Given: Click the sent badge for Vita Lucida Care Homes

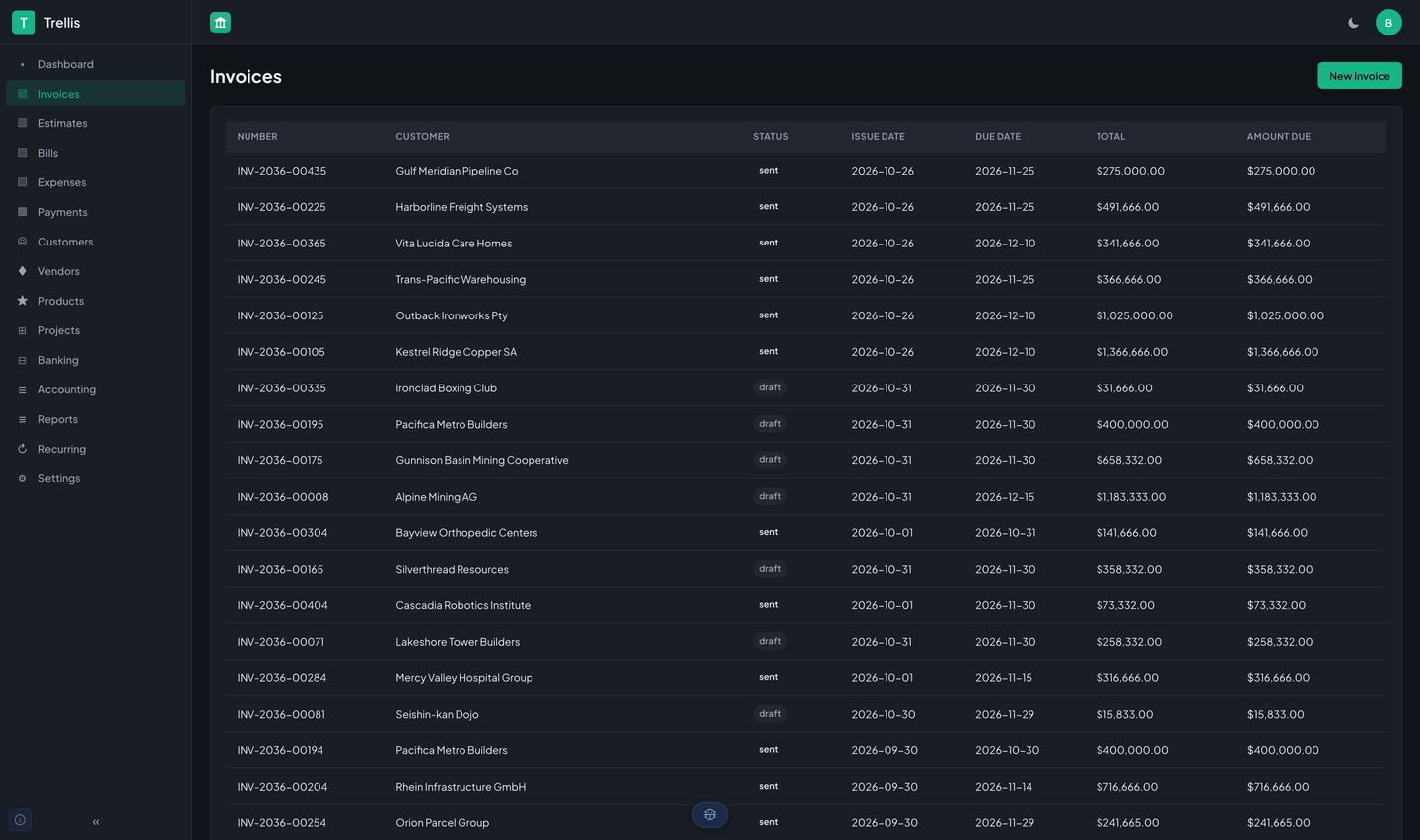Looking at the screenshot, I should pyautogui.click(x=768, y=243).
